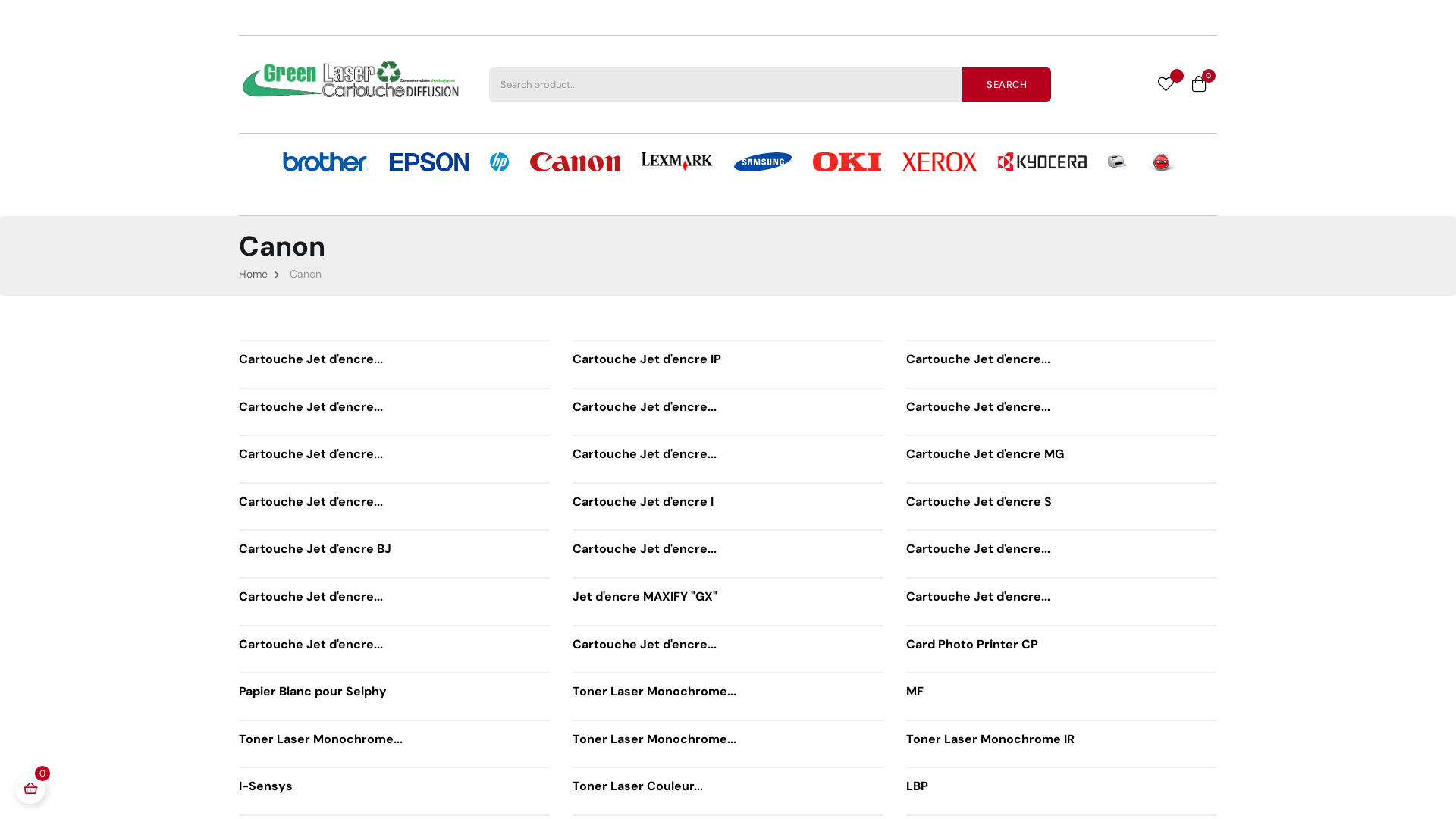This screenshot has width=1456, height=819.
Task: Select the HP brand logo
Action: coord(499,162)
